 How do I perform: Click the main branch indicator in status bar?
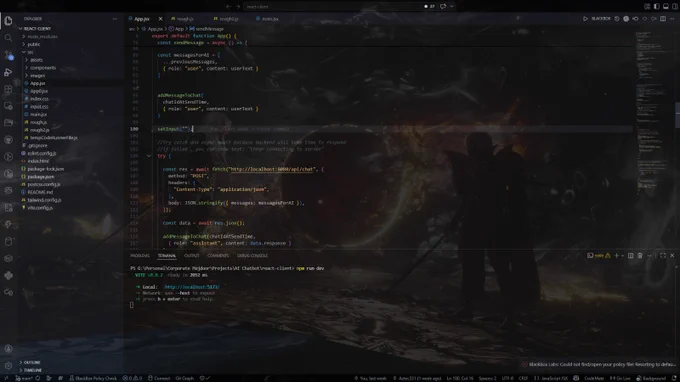pyautogui.click(x=24, y=378)
